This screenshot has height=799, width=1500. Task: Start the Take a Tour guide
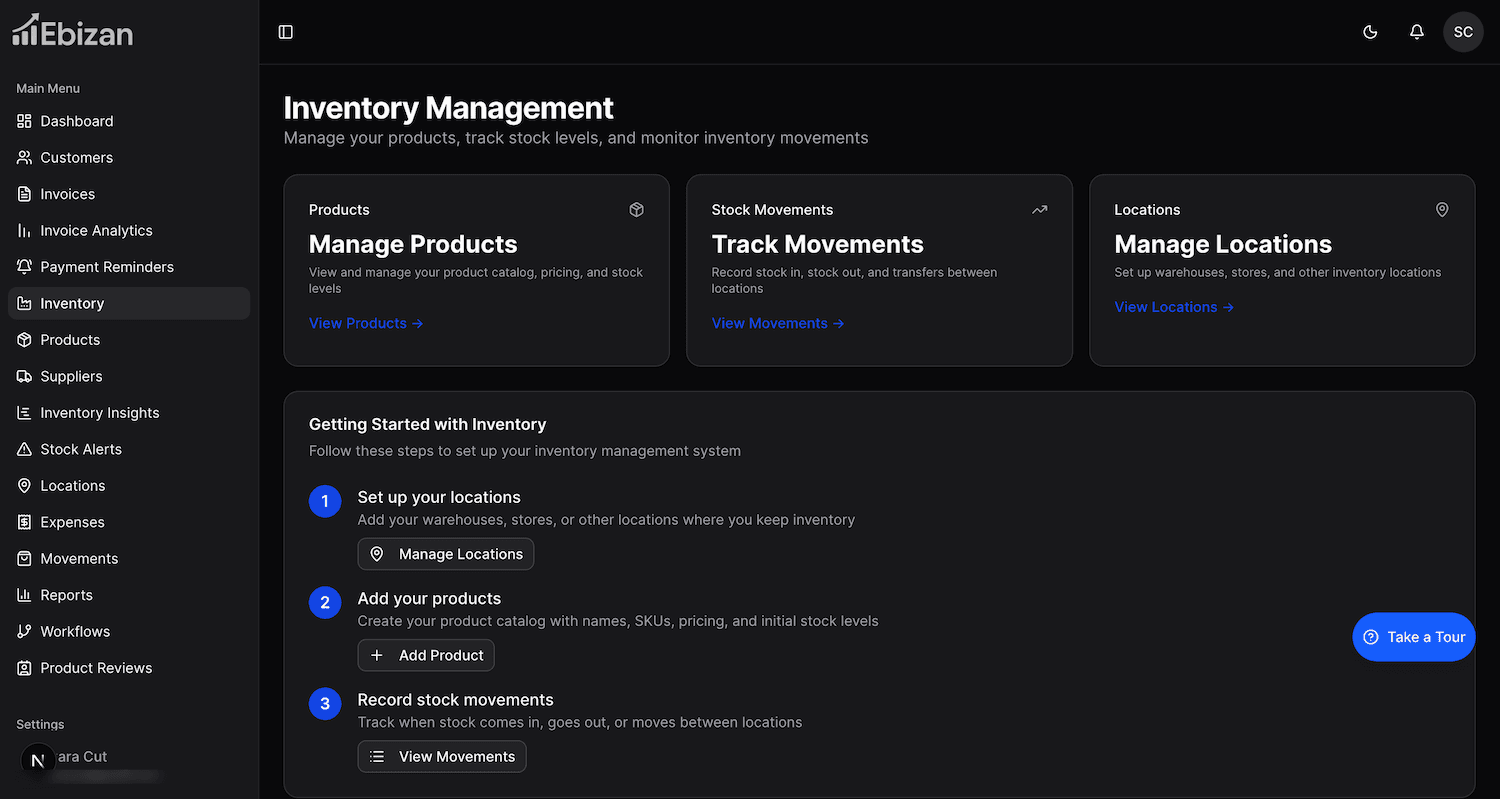(1413, 637)
